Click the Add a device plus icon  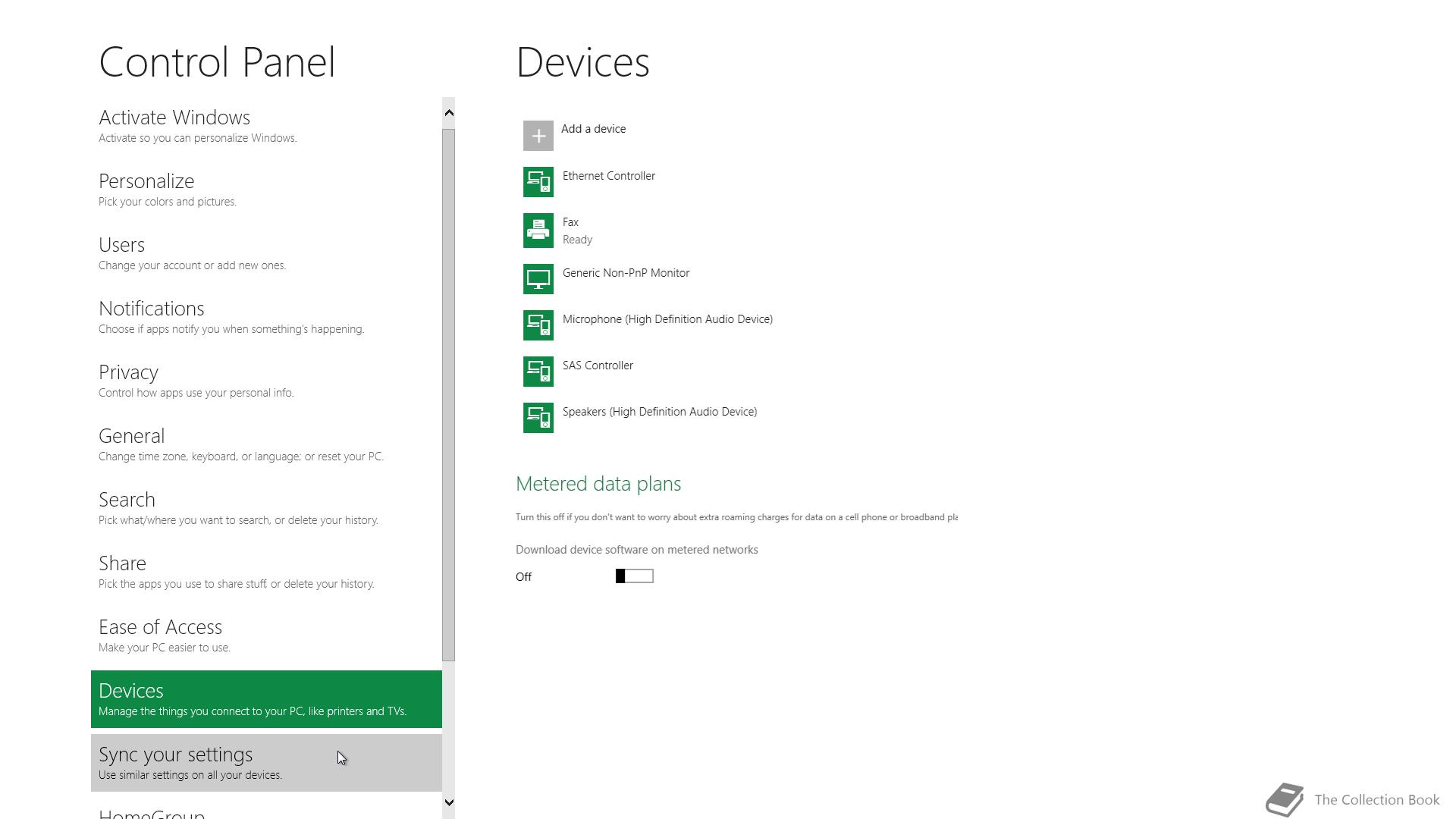(538, 136)
